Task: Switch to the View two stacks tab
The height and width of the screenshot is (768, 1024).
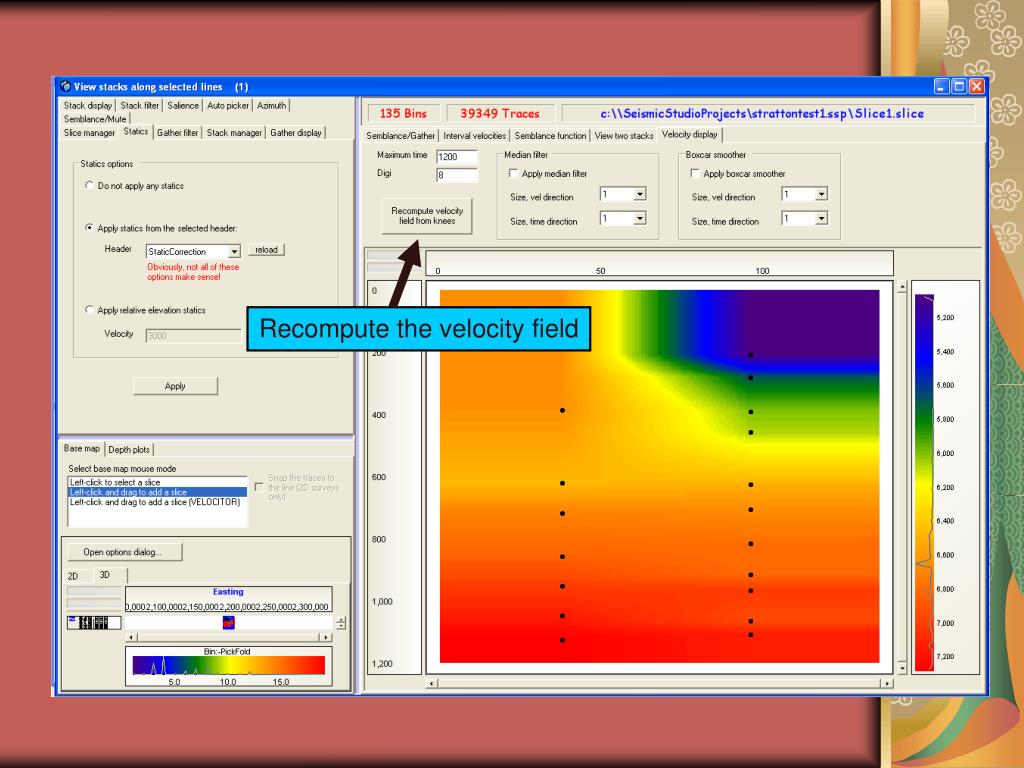Action: pos(624,136)
